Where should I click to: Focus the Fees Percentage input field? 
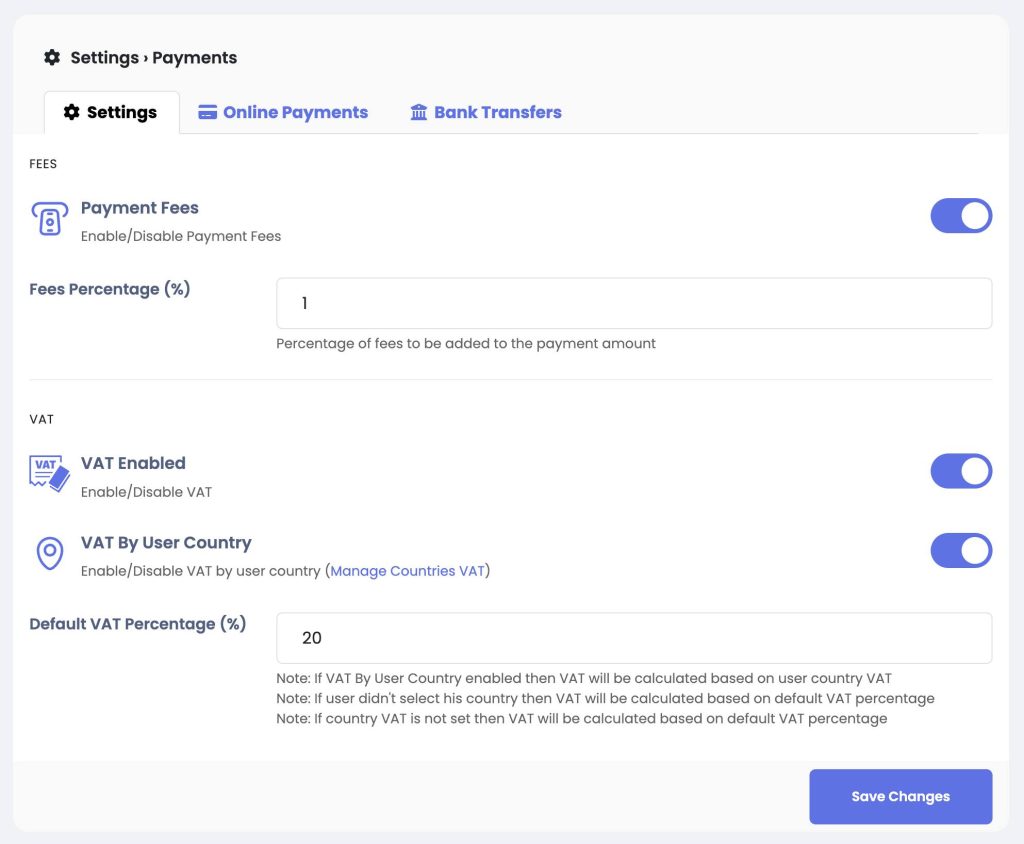pyautogui.click(x=634, y=303)
